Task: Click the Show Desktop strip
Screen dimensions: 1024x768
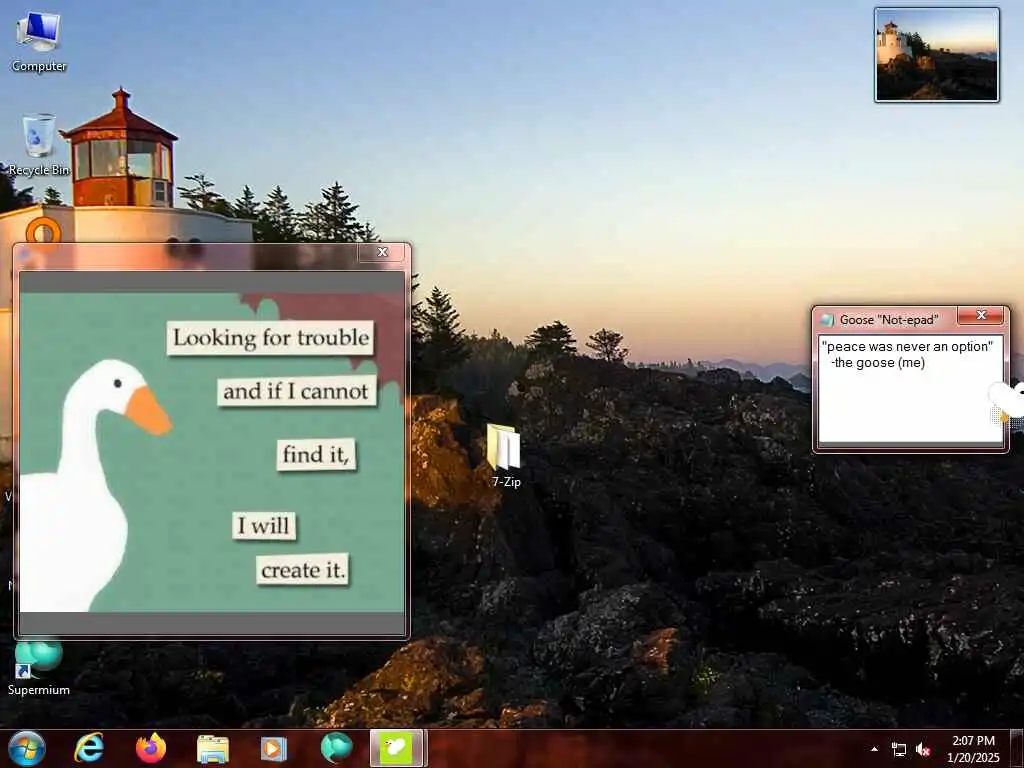Action: pos(1017,748)
